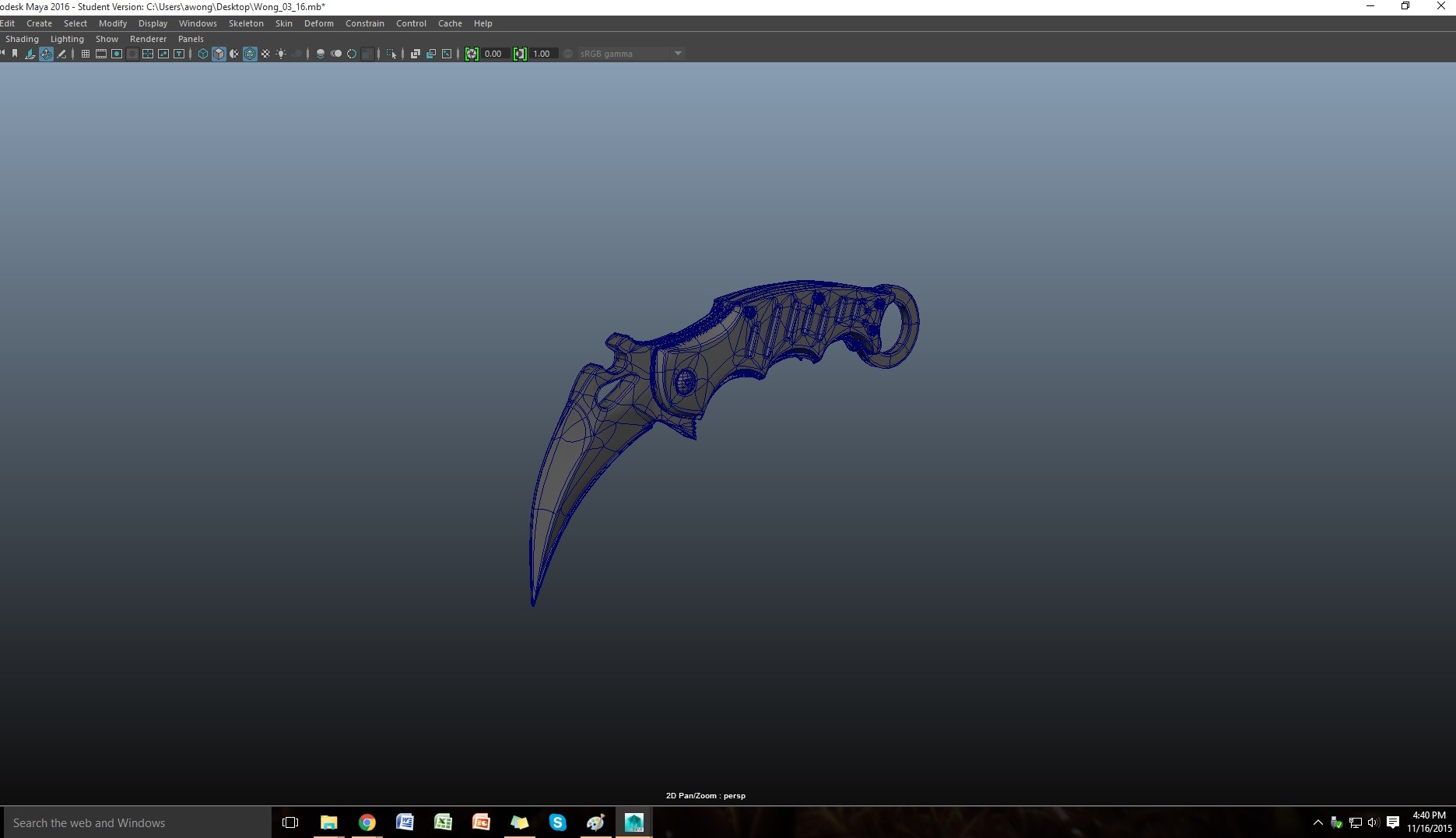Toggle textured display mode
The height and width of the screenshot is (838, 1456).
250,54
